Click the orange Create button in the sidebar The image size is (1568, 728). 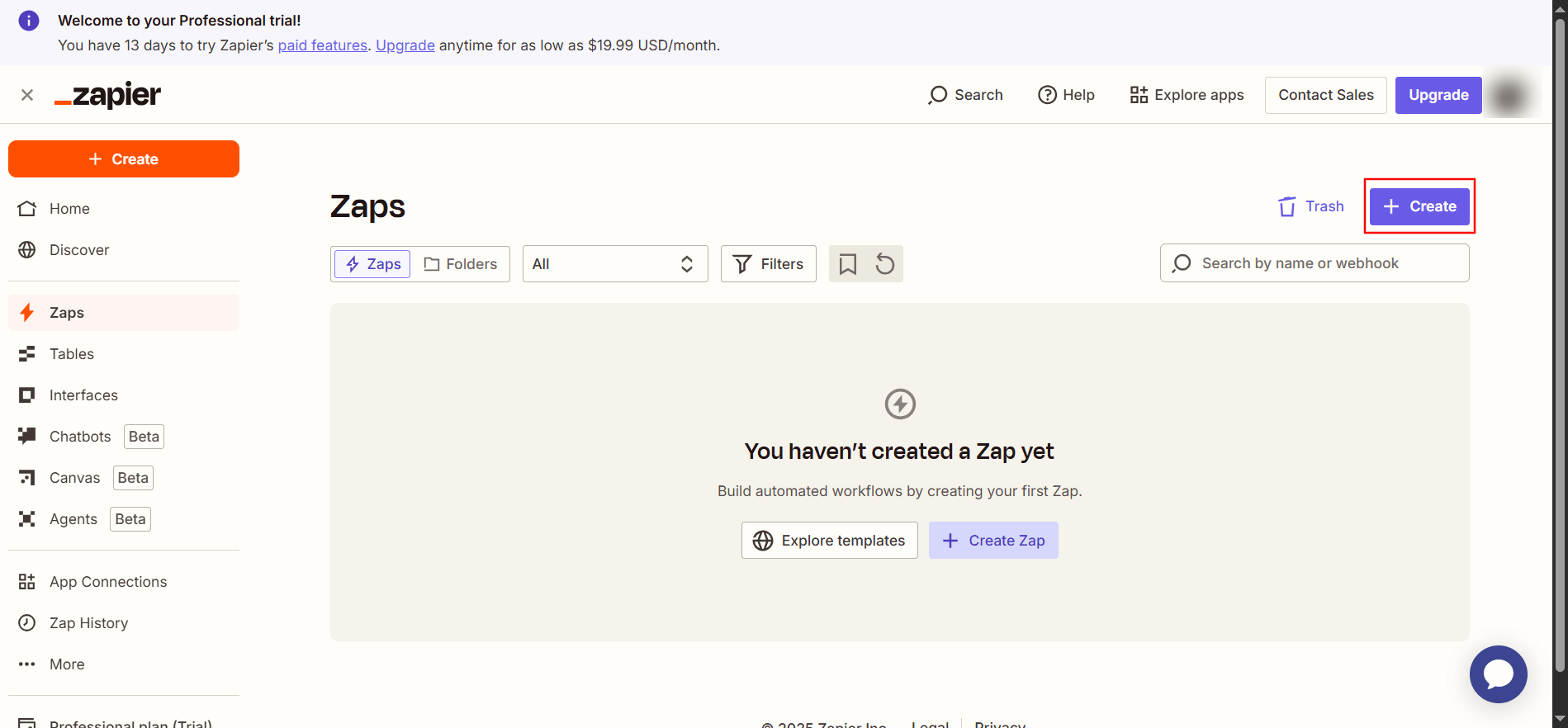click(124, 158)
